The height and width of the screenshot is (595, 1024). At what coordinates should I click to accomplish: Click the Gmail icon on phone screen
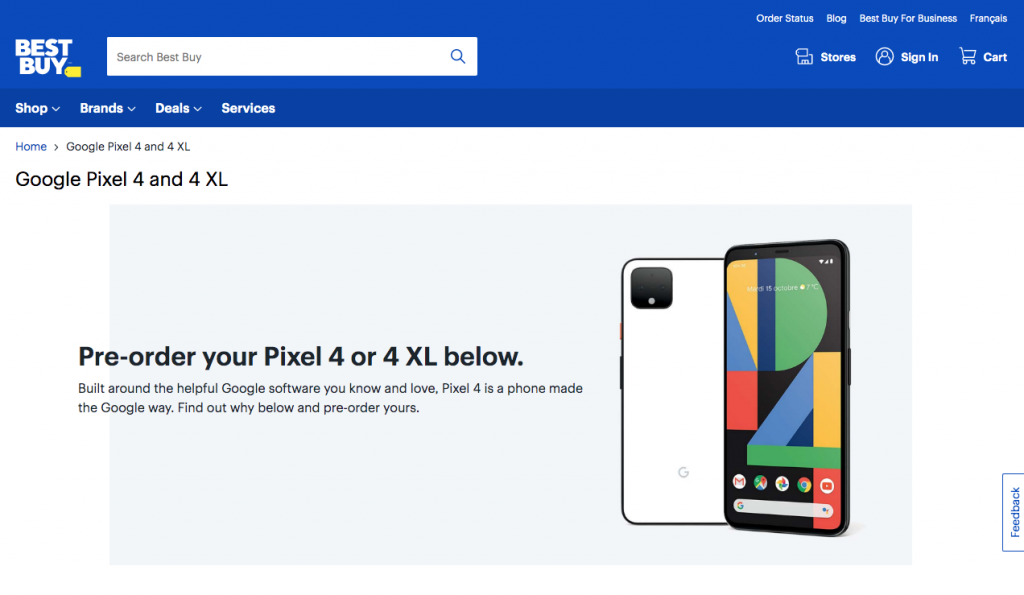[x=739, y=481]
